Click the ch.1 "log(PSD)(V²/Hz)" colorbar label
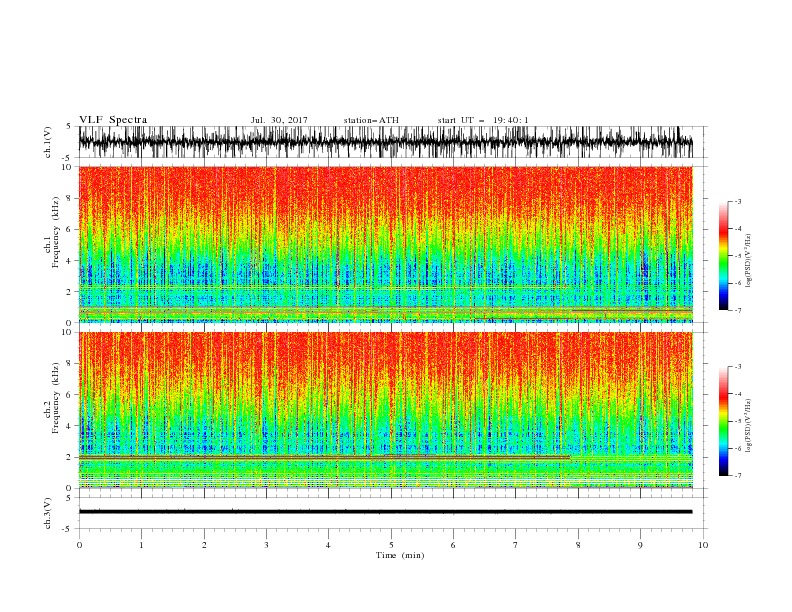The height and width of the screenshot is (612, 792). pos(749,261)
